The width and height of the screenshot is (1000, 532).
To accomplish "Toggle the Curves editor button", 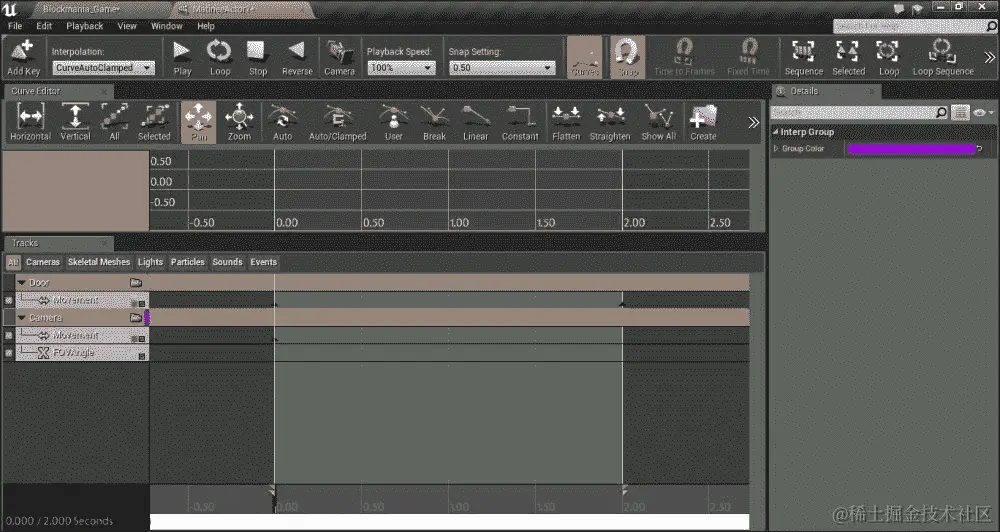I will (x=585, y=57).
